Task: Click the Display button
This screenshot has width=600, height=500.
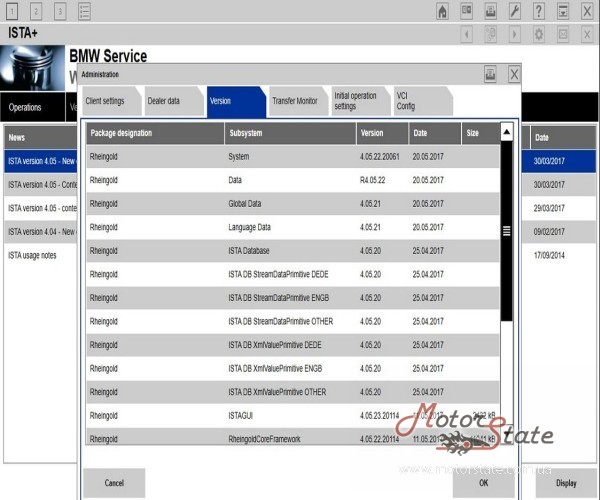Action: pyautogui.click(x=566, y=483)
